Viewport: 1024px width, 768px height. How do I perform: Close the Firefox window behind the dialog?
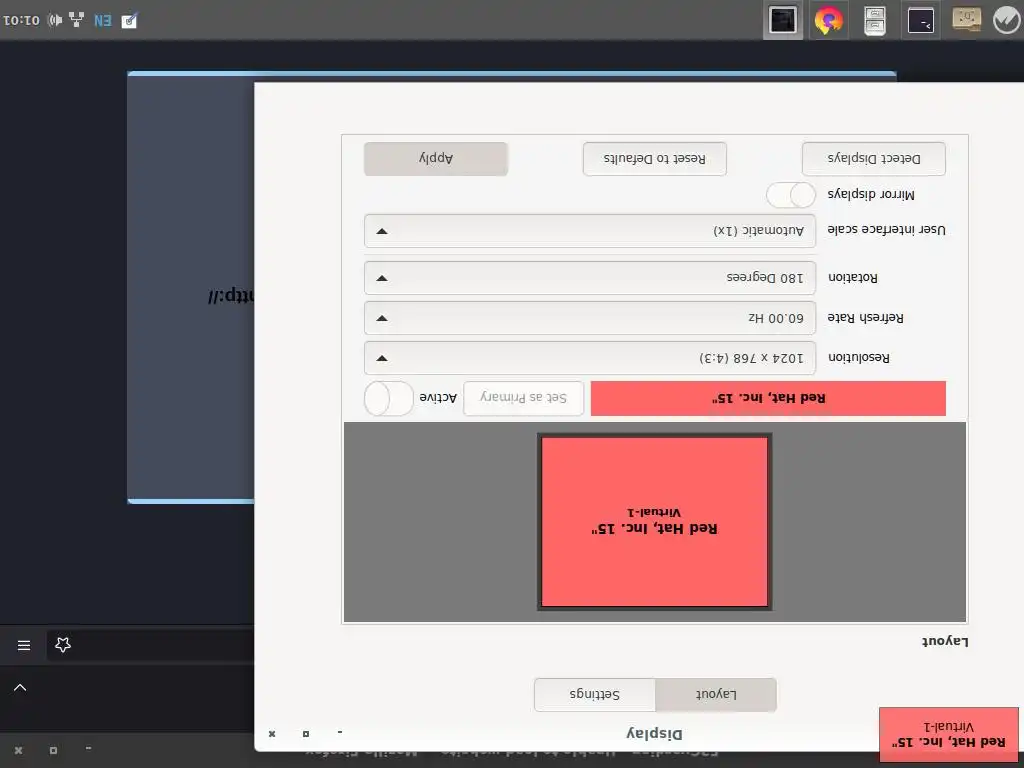coord(19,750)
